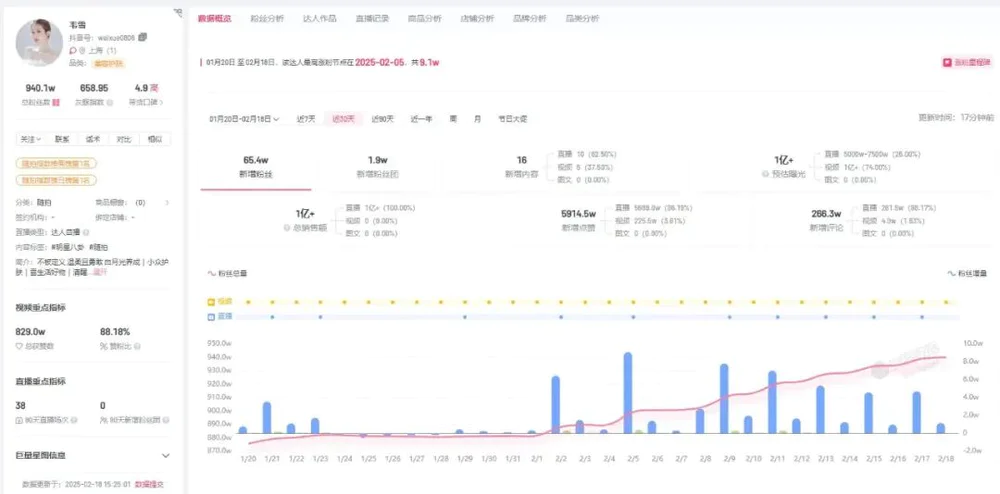Click the info icon beside 预估曝光
This screenshot has height=494, width=1000.
tap(765, 174)
